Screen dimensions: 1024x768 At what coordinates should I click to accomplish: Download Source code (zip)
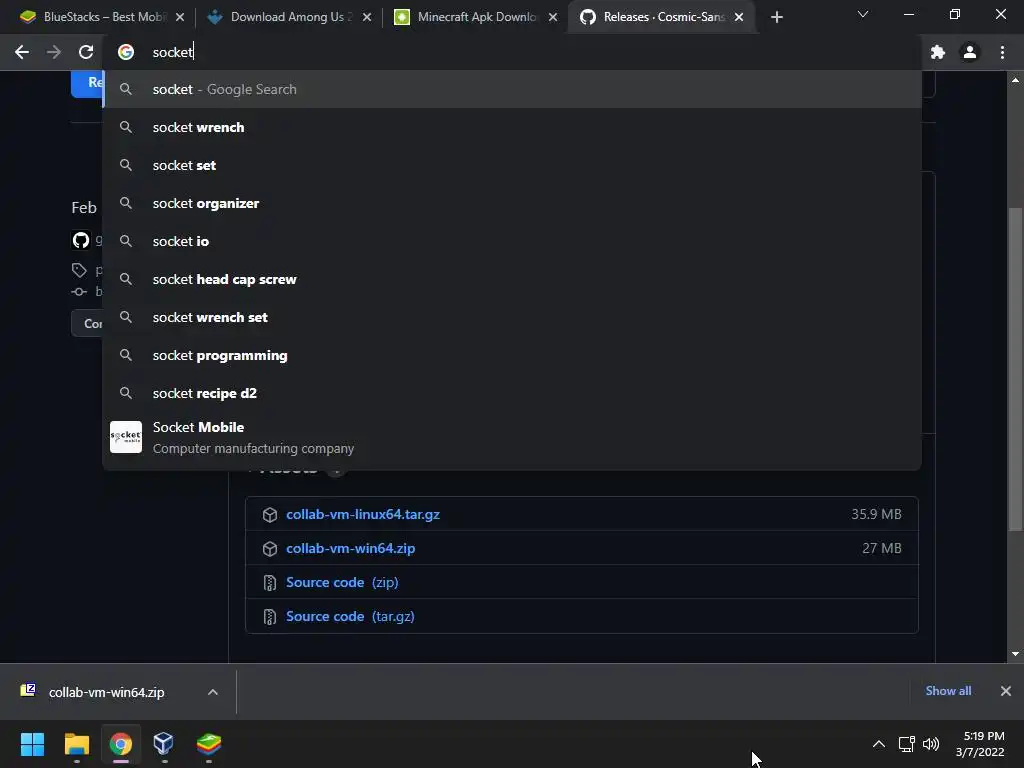pyautogui.click(x=342, y=583)
